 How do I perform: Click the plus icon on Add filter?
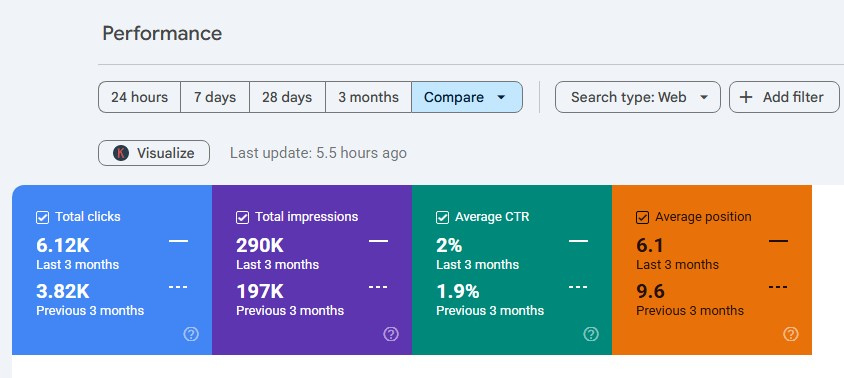click(745, 97)
